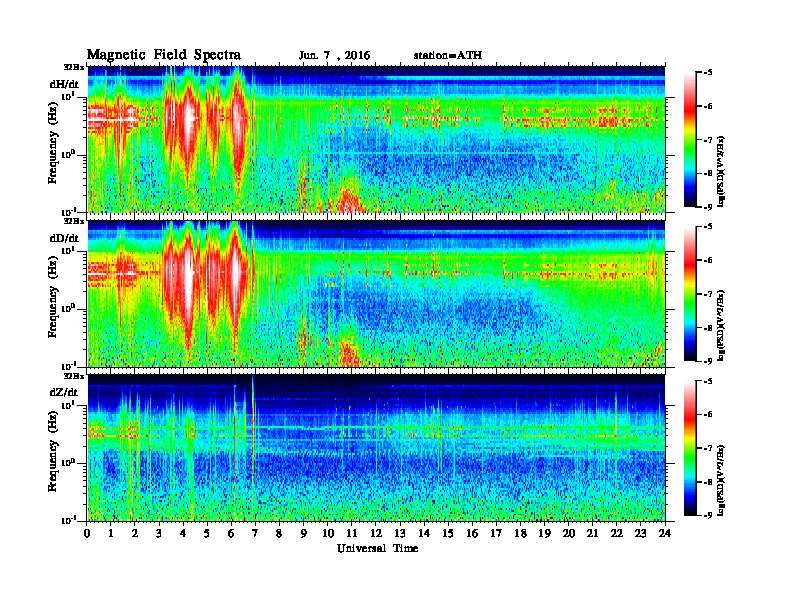Image resolution: width=792 pixels, height=612 pixels.
Task: Click the dD/dt spectrogram plot
Action: click(x=376, y=293)
